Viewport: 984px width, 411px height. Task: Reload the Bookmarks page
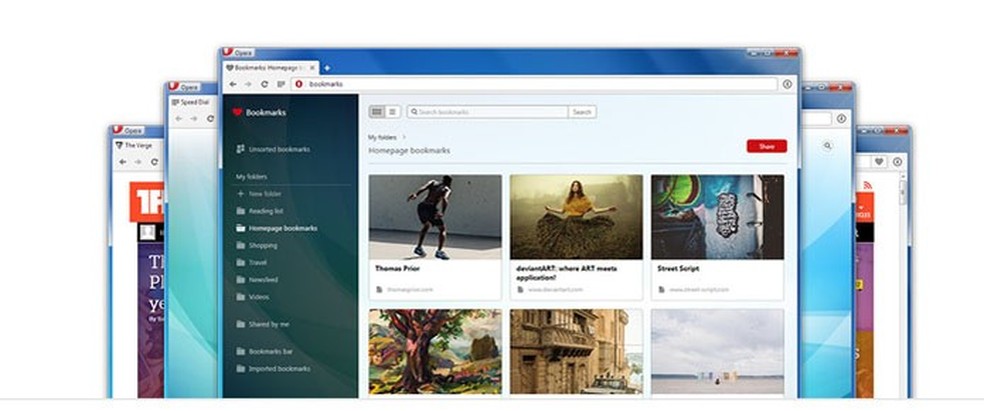tap(264, 84)
